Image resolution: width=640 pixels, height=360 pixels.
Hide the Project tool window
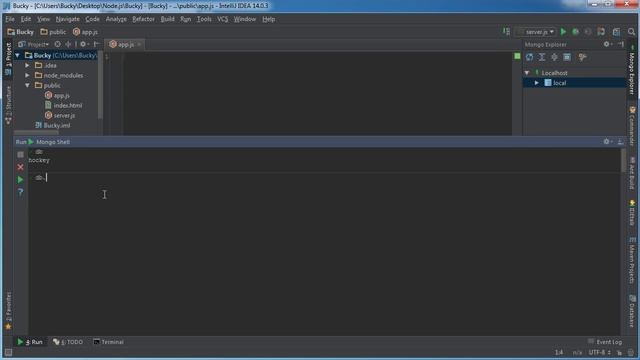[x=96, y=44]
